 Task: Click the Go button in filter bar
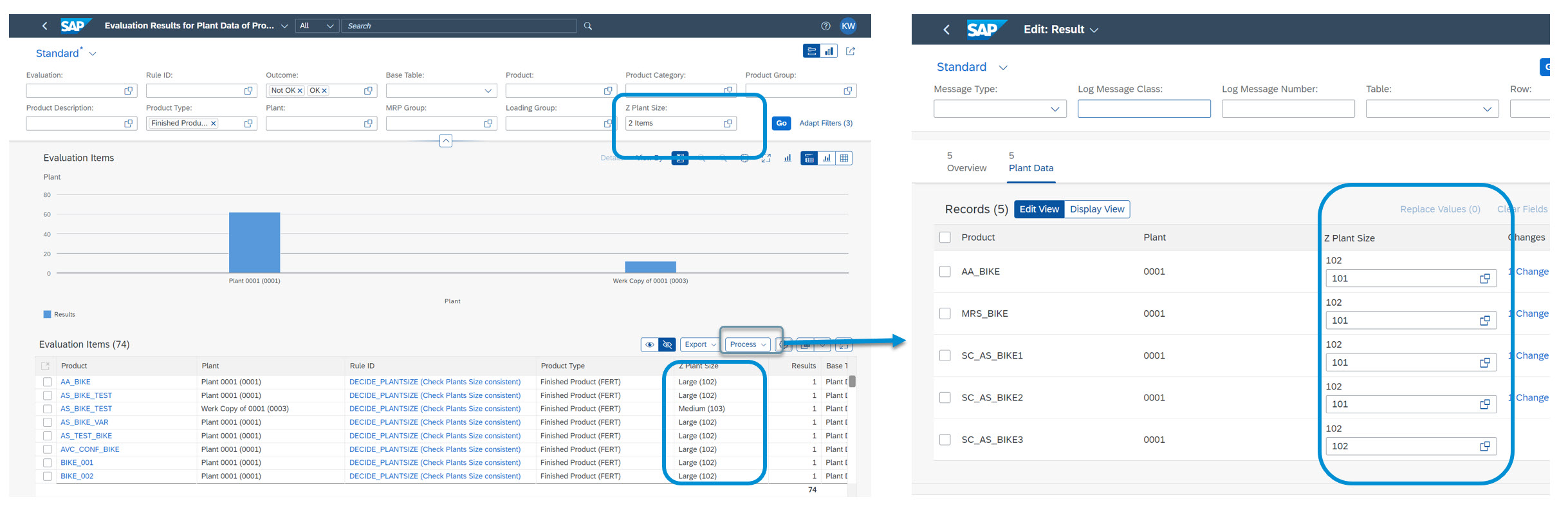[781, 123]
